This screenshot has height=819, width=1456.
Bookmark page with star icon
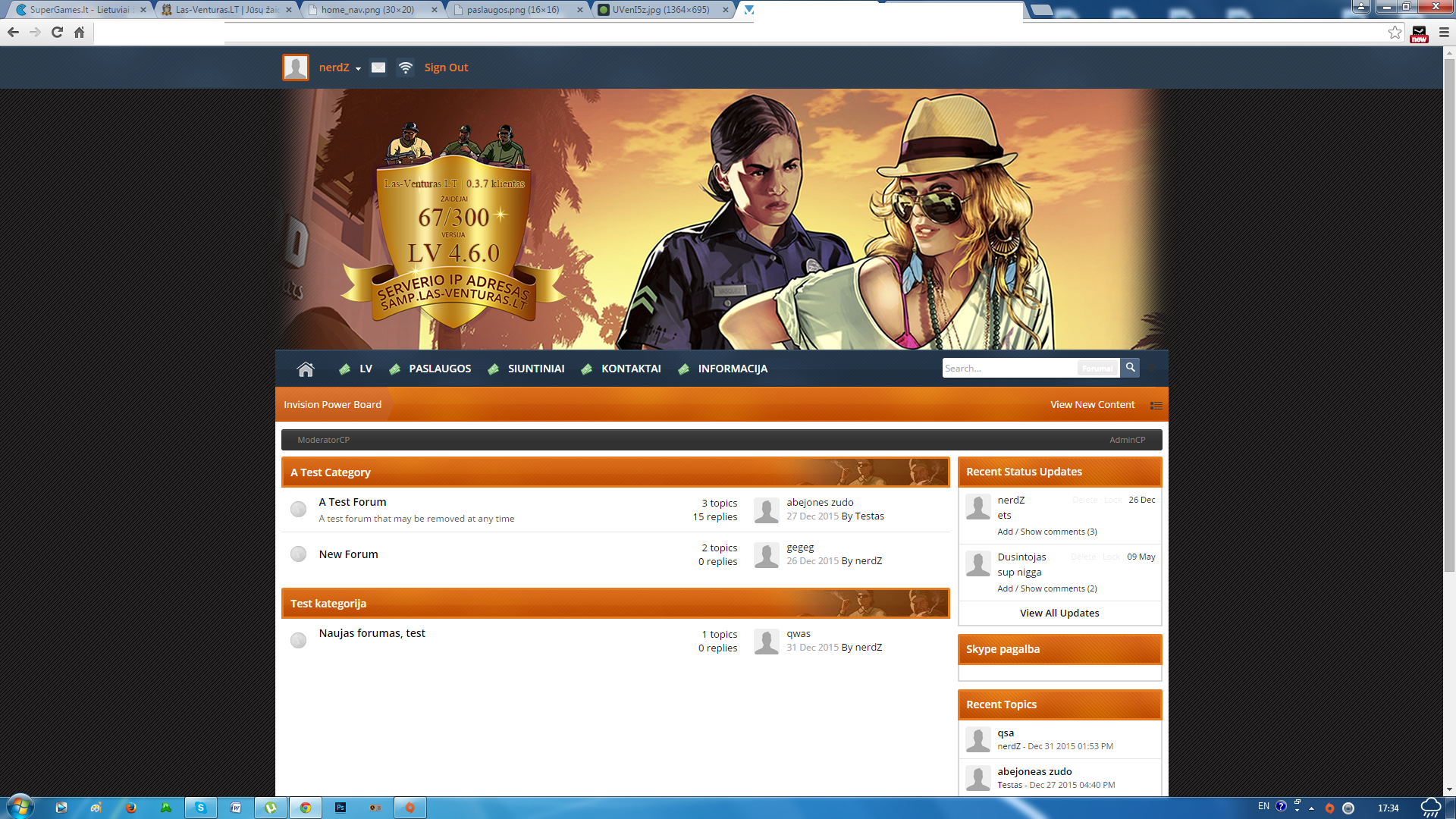1395,32
